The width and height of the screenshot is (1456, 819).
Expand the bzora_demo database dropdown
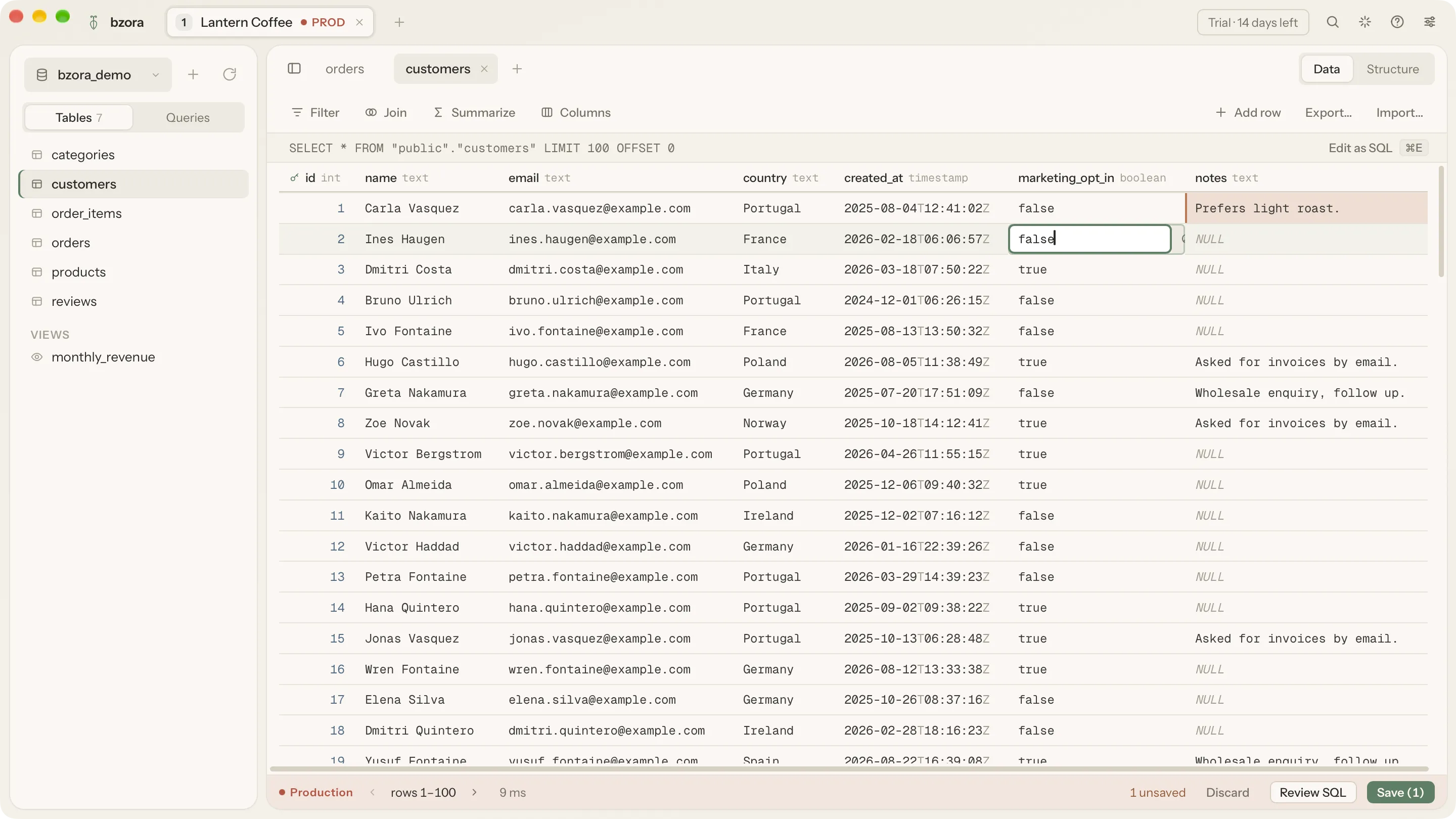pos(98,75)
